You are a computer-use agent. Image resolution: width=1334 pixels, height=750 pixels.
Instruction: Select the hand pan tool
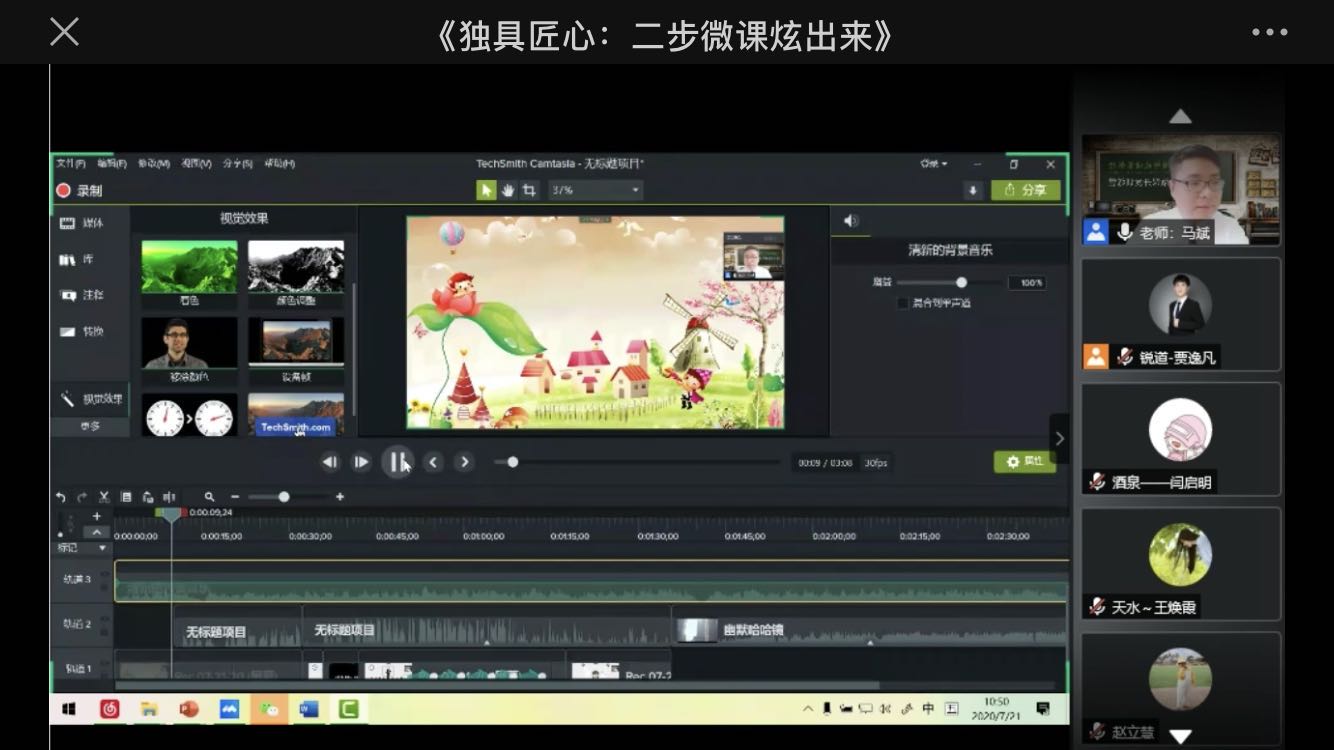click(x=508, y=190)
